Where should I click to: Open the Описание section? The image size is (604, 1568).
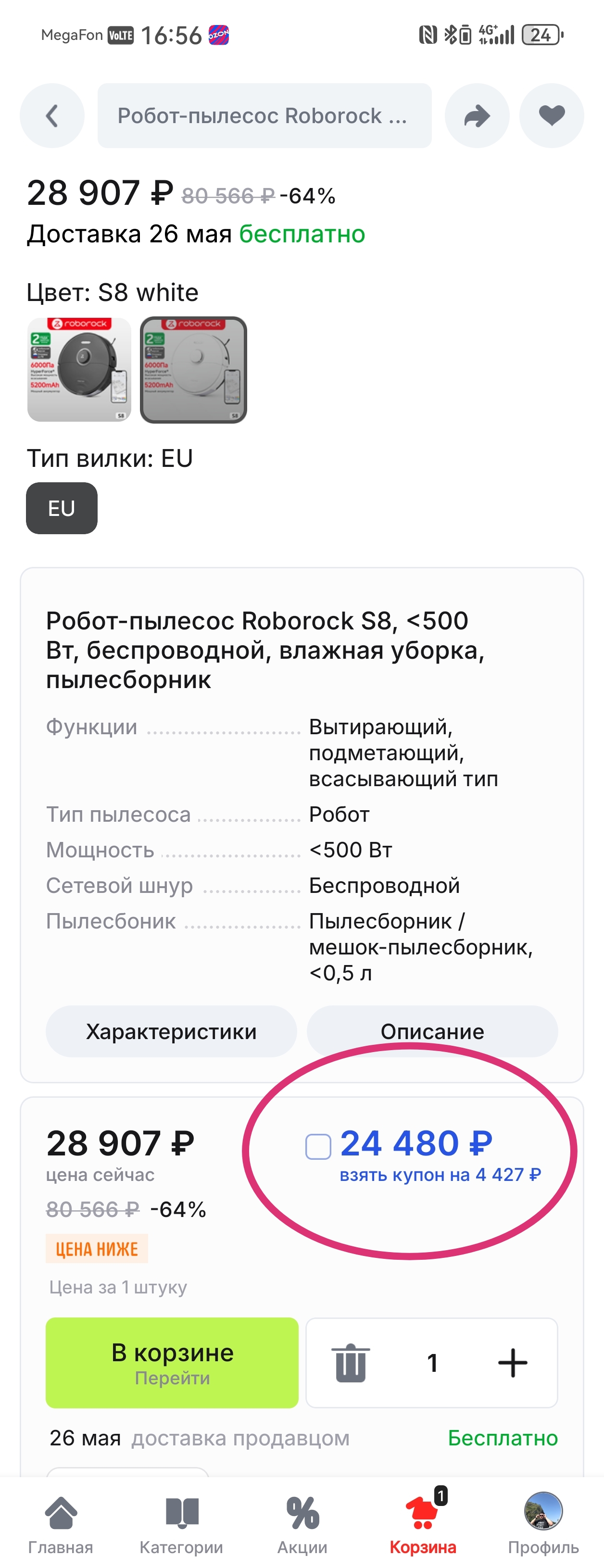point(432,1031)
